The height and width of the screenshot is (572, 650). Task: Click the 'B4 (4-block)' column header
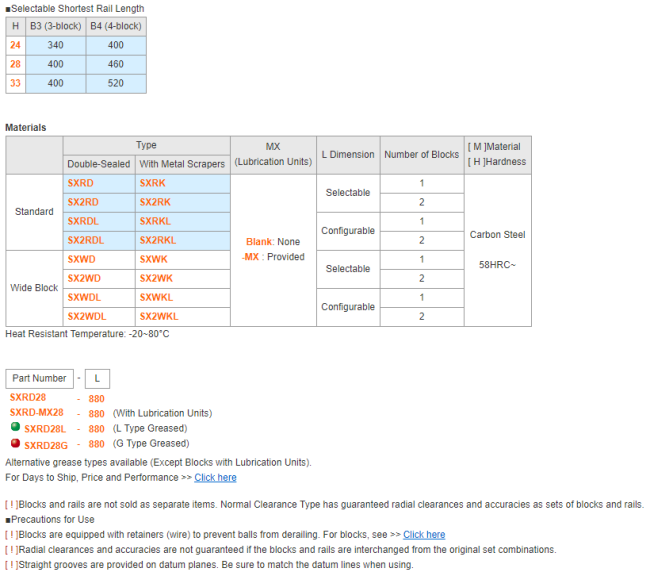pos(116,25)
